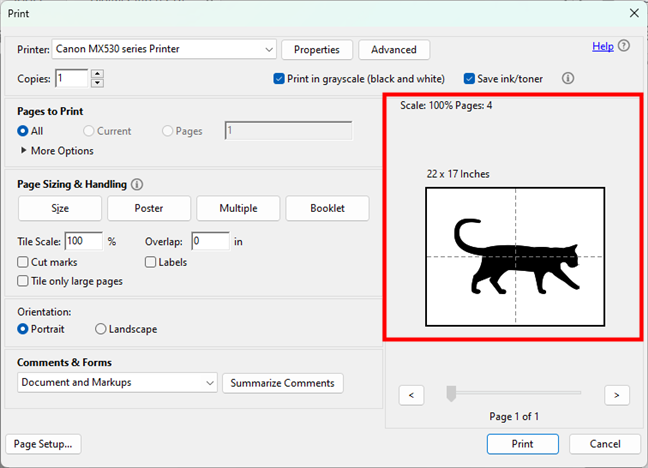
Task: Go to previous preview page
Action: (x=411, y=395)
